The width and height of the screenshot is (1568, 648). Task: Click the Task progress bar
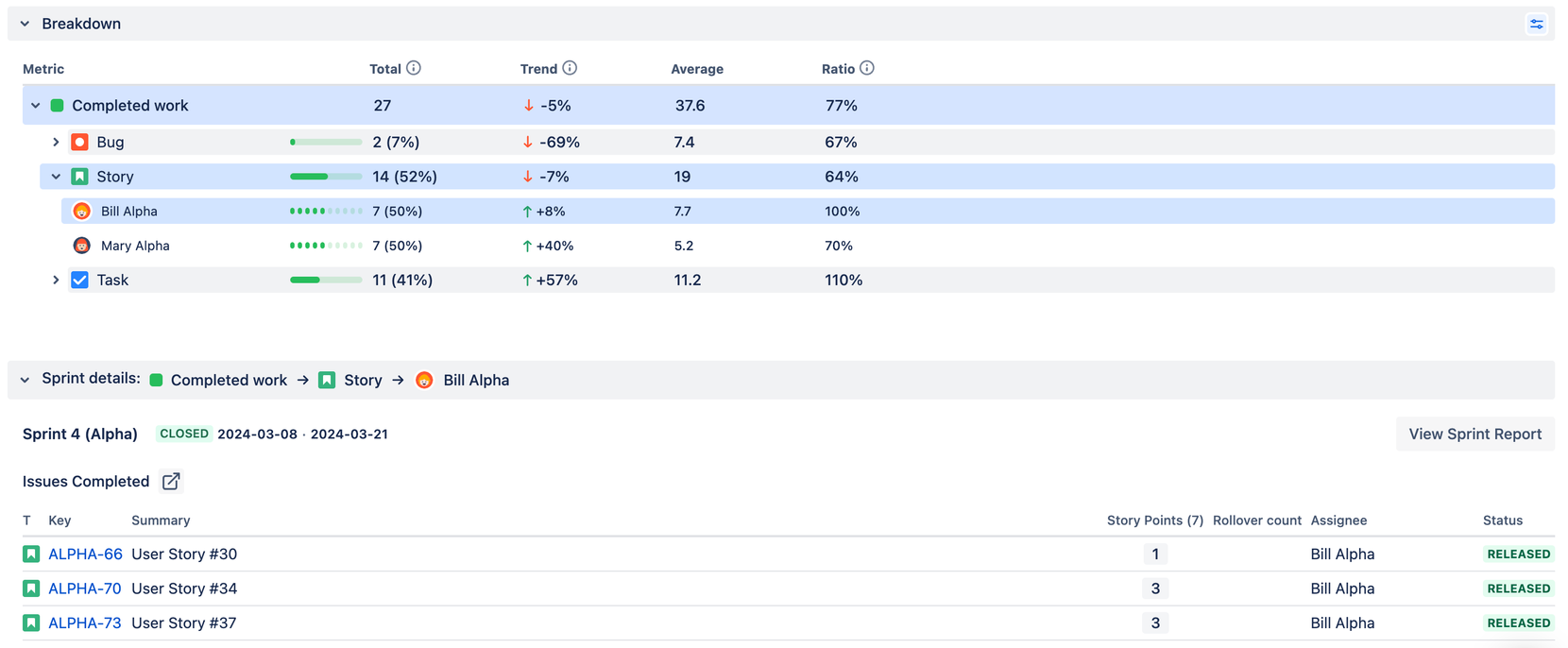tap(326, 280)
